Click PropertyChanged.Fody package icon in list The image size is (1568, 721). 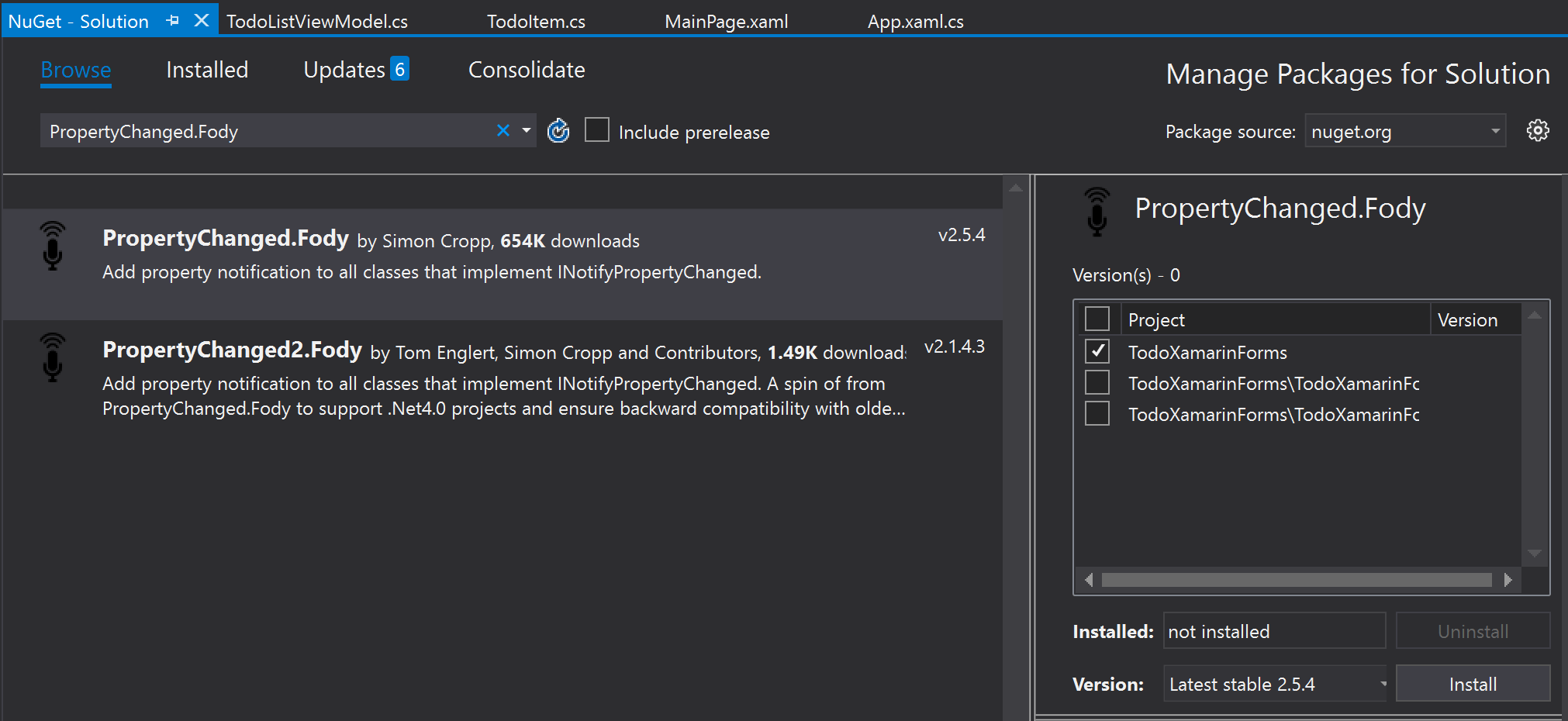(53, 246)
